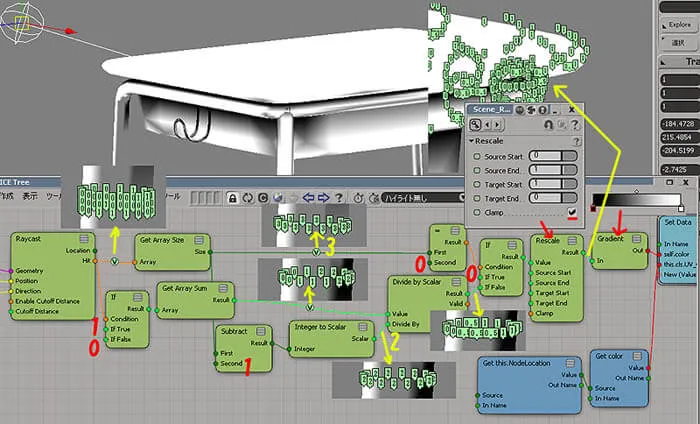Screen dimensions: 700x424
Task: Click the horseshoe revert icon in property panel
Action: [x=549, y=125]
